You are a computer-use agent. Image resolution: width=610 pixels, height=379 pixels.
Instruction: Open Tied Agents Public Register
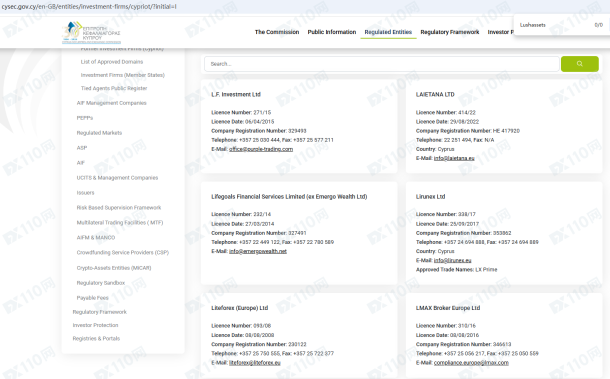(114, 88)
